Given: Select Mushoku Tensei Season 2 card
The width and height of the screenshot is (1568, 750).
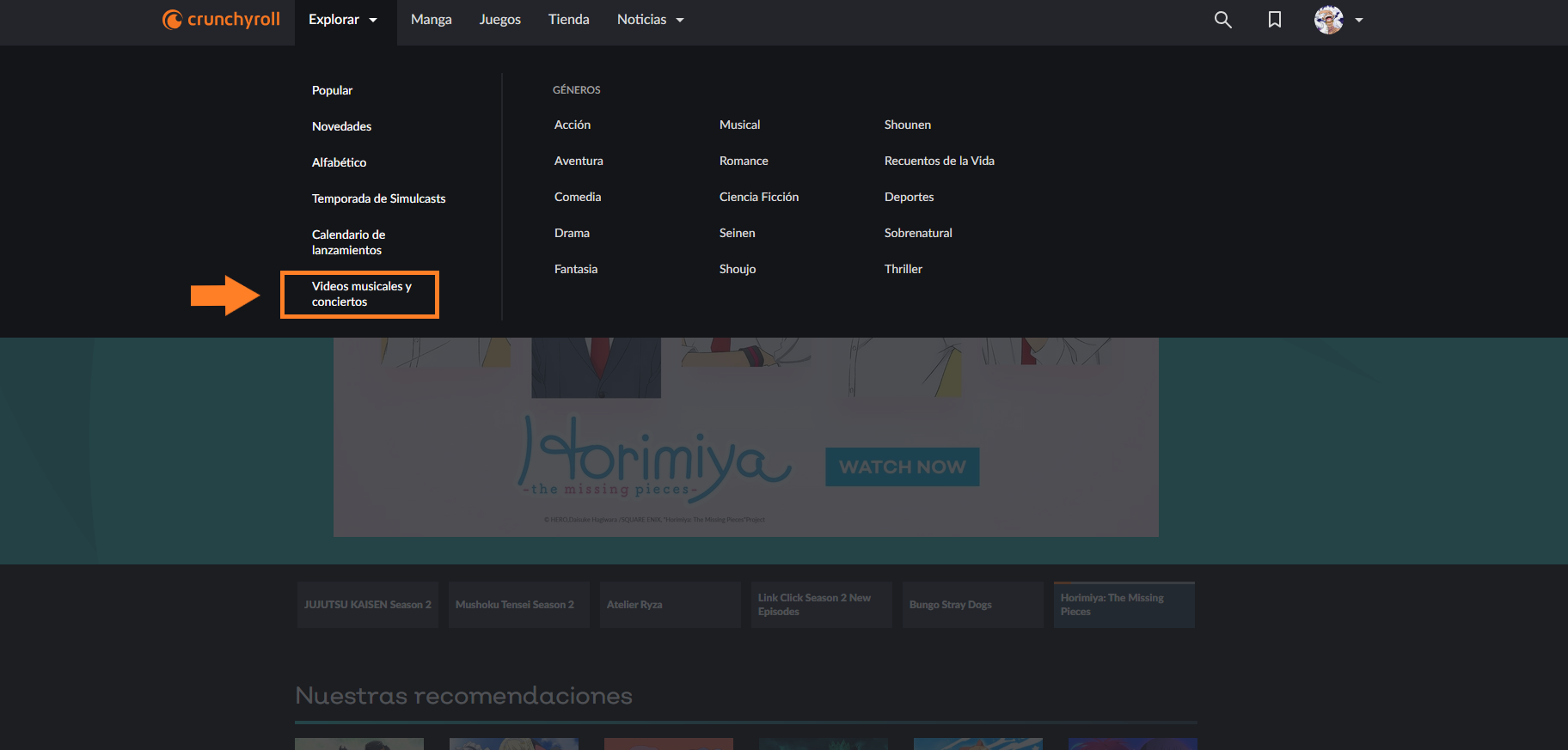Looking at the screenshot, I should 519,605.
